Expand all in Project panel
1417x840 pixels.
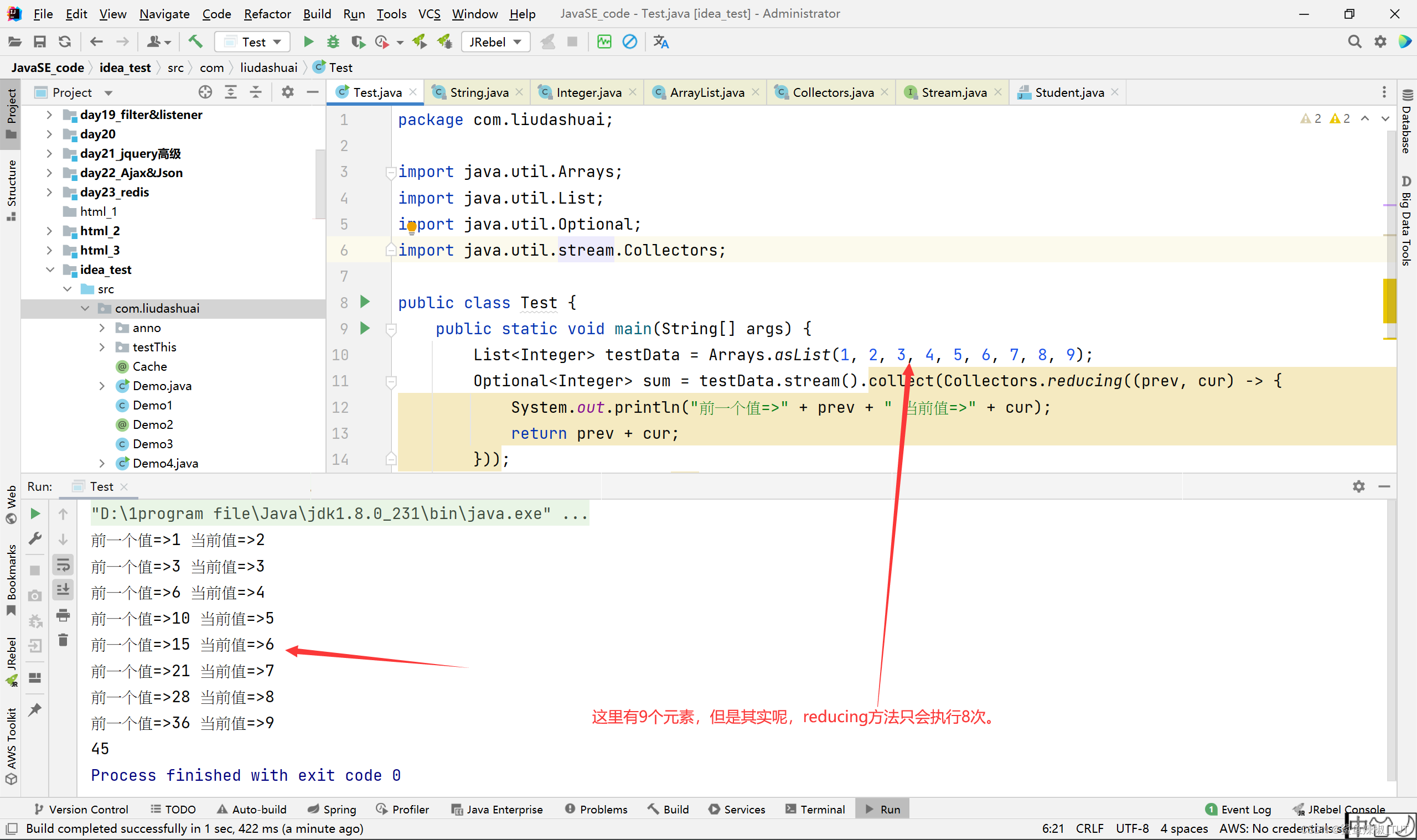pyautogui.click(x=231, y=92)
